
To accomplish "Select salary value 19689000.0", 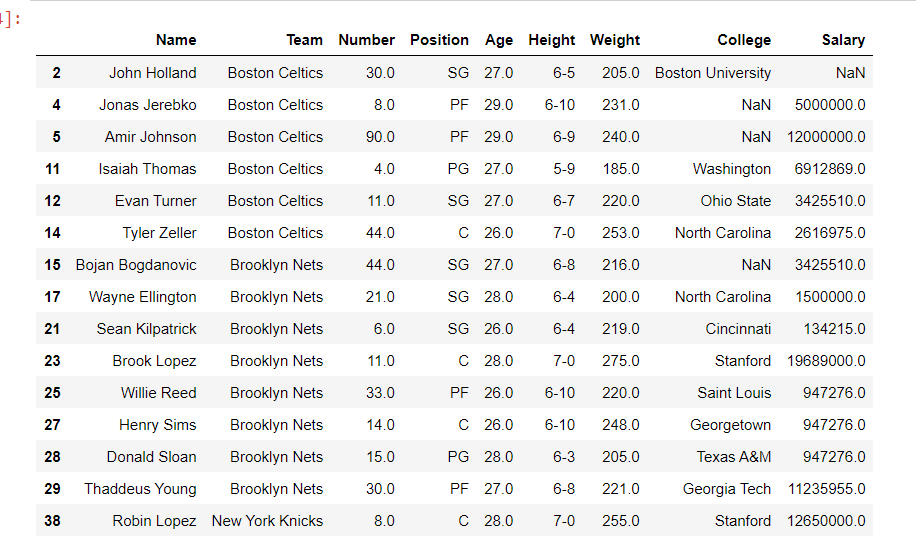I will [x=830, y=361].
